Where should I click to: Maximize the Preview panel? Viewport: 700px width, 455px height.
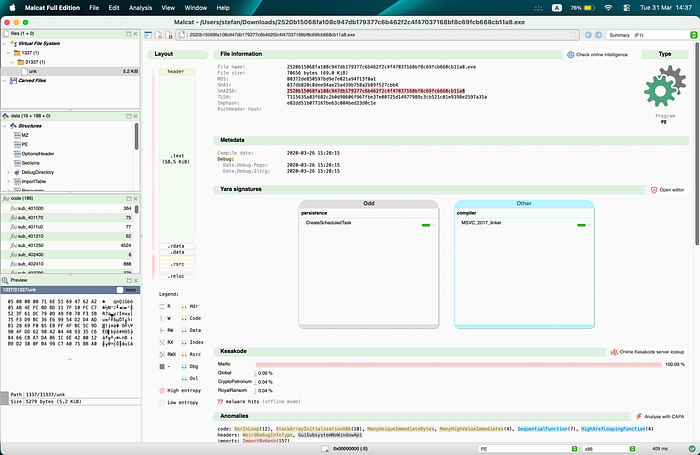coord(129,280)
